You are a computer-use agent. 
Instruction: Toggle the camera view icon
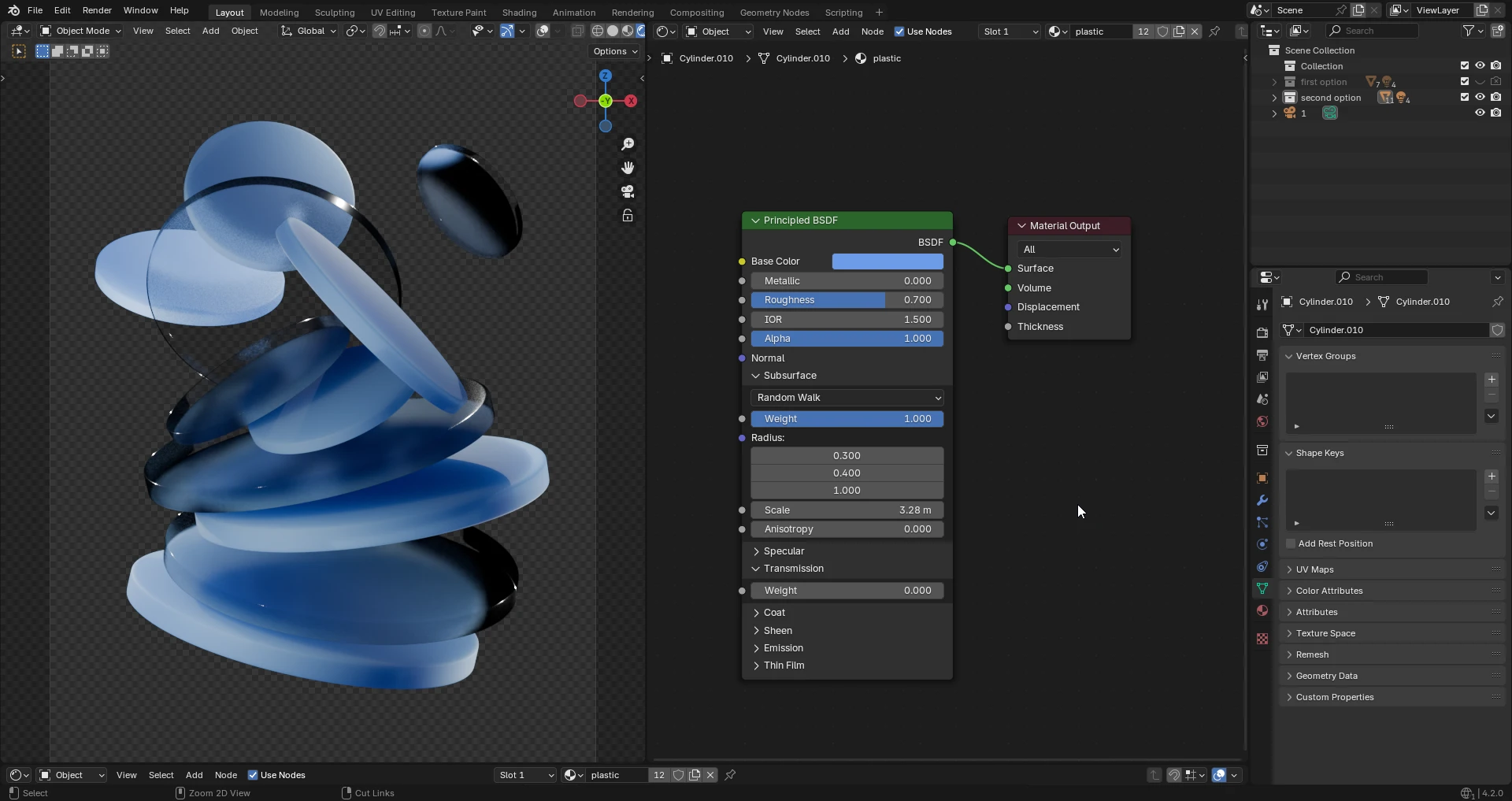628,191
